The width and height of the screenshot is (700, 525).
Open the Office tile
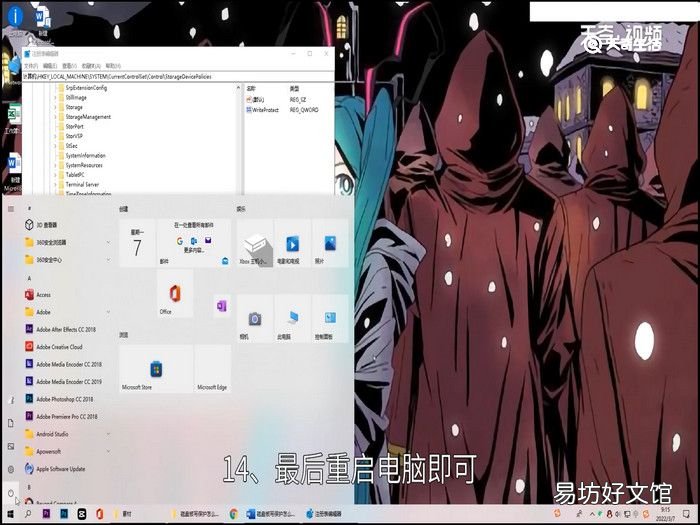click(175, 293)
